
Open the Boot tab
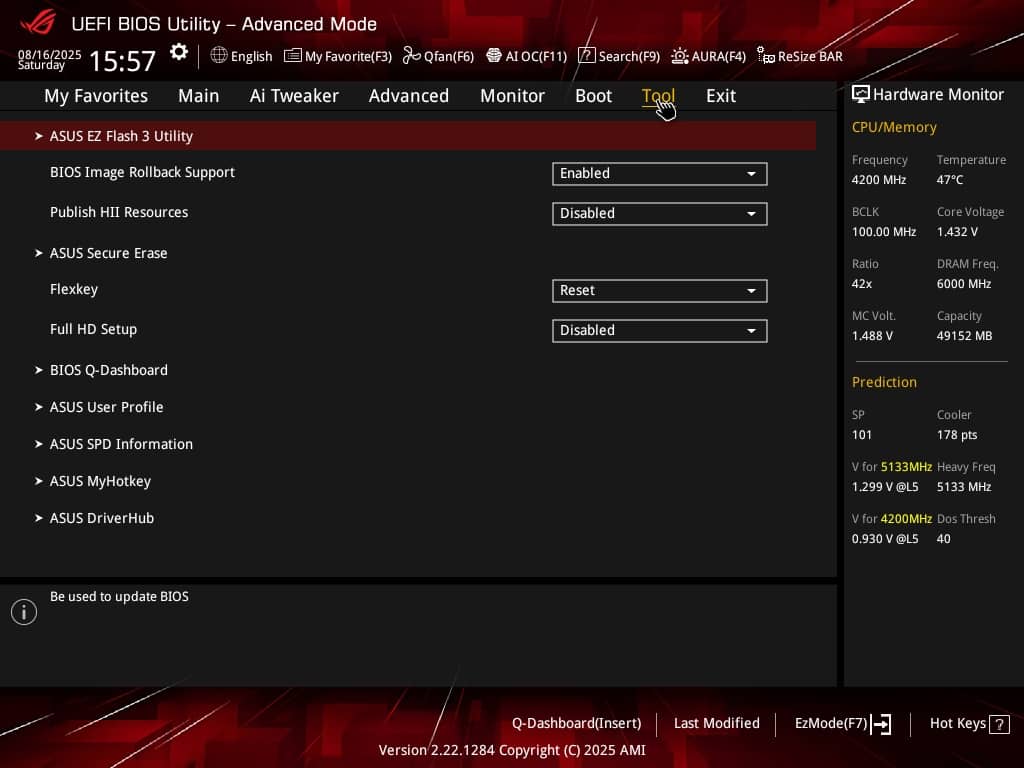click(x=594, y=96)
